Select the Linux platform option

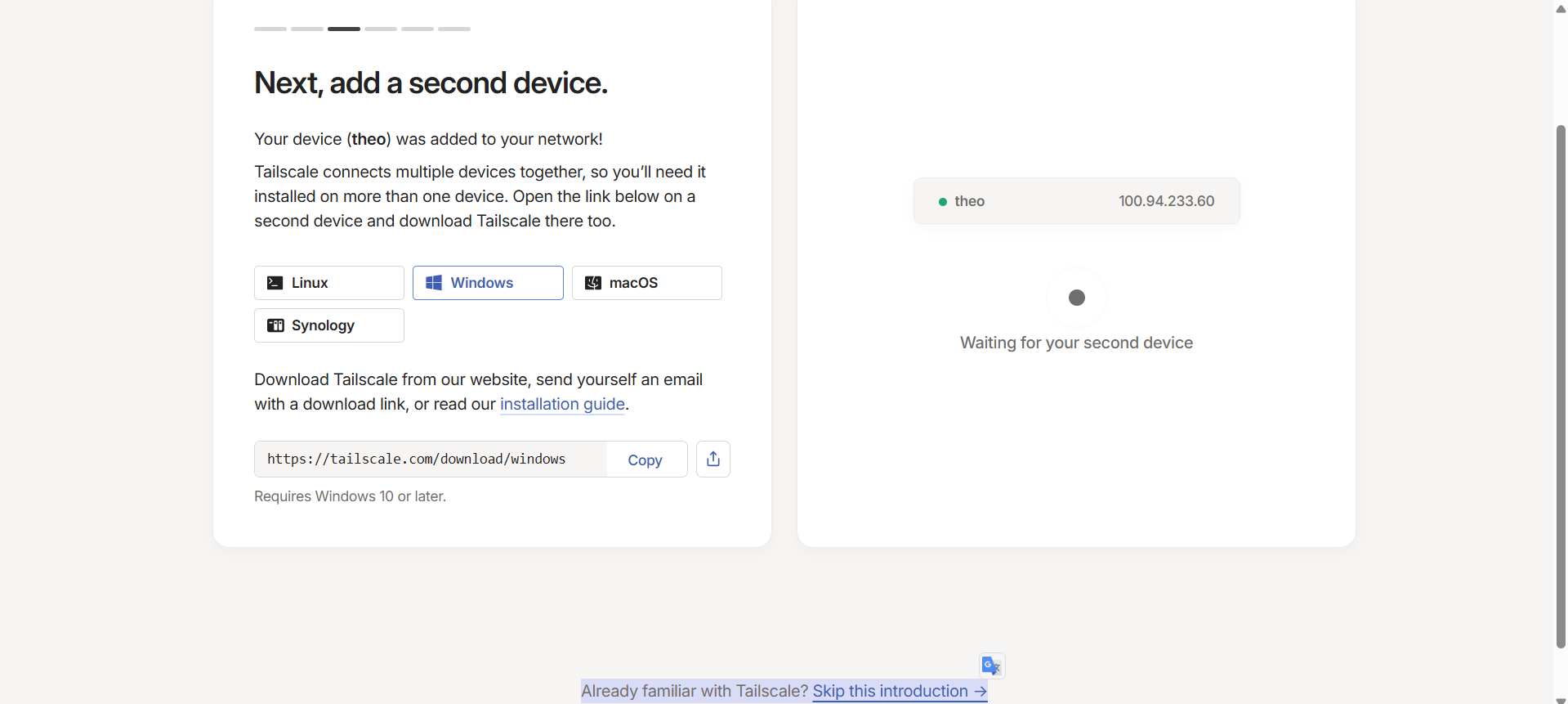click(x=328, y=283)
